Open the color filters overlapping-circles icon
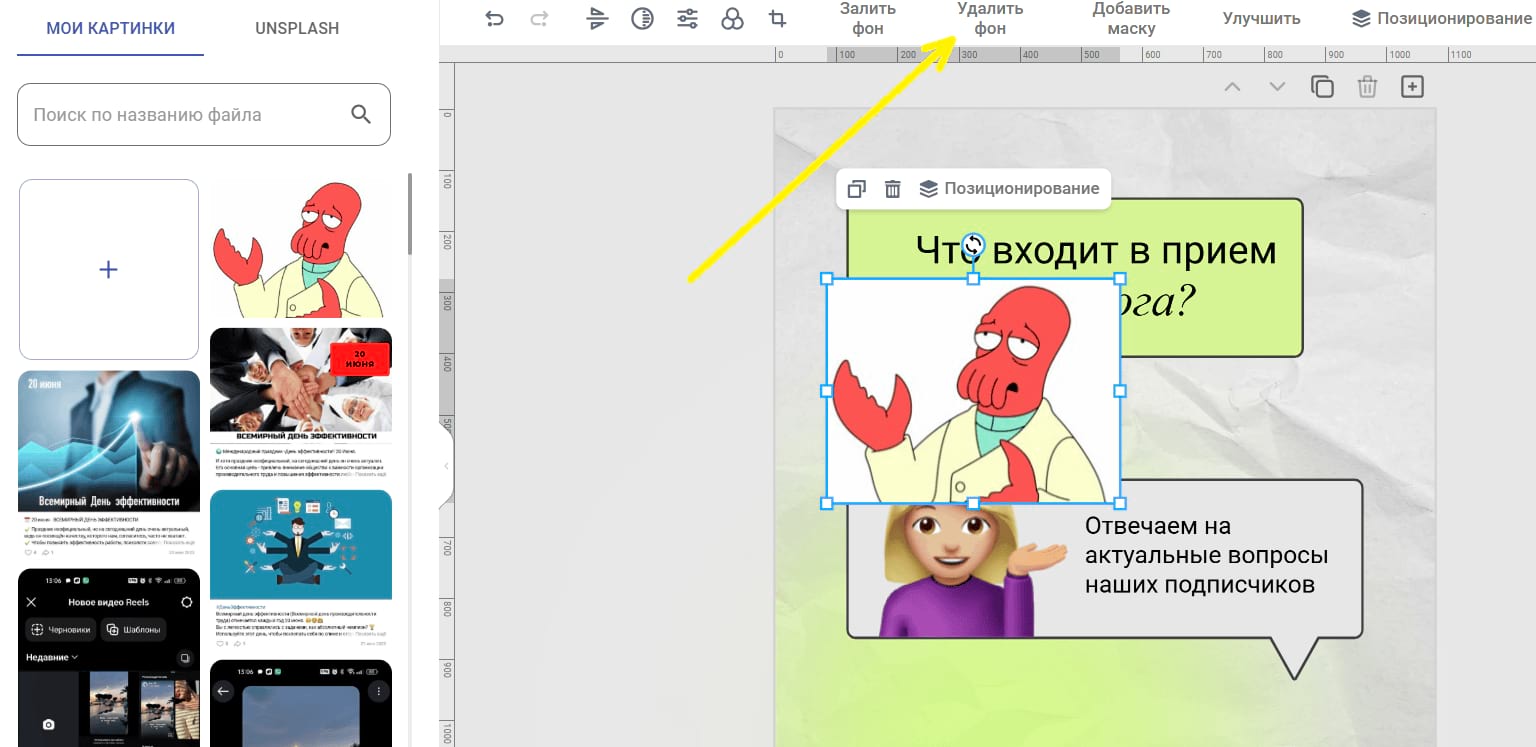Image resolution: width=1536 pixels, height=747 pixels. point(732,18)
